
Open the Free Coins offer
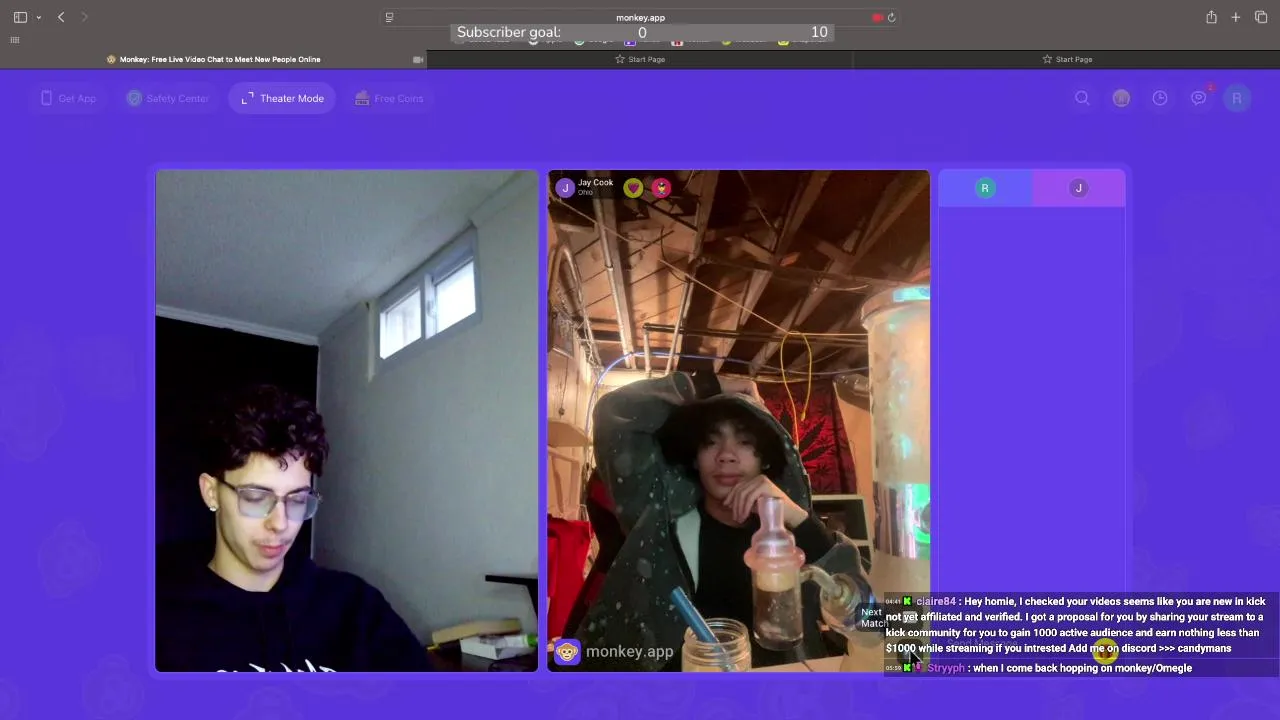click(389, 98)
